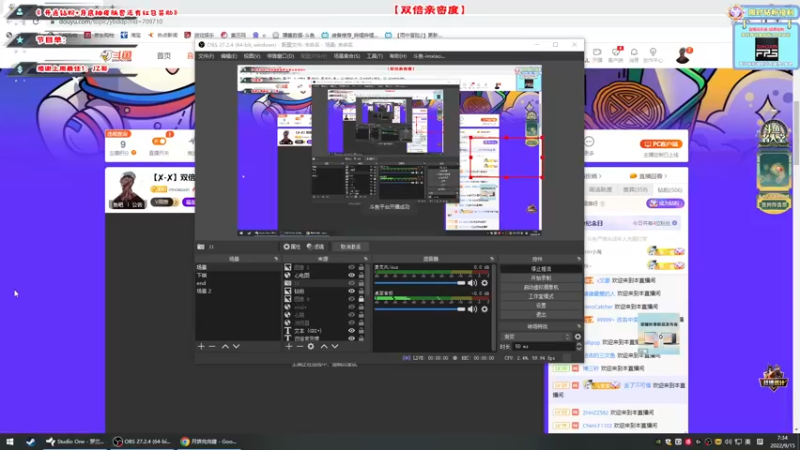
Task: Open the 编辑(E) menu in OBS
Action: (x=229, y=56)
